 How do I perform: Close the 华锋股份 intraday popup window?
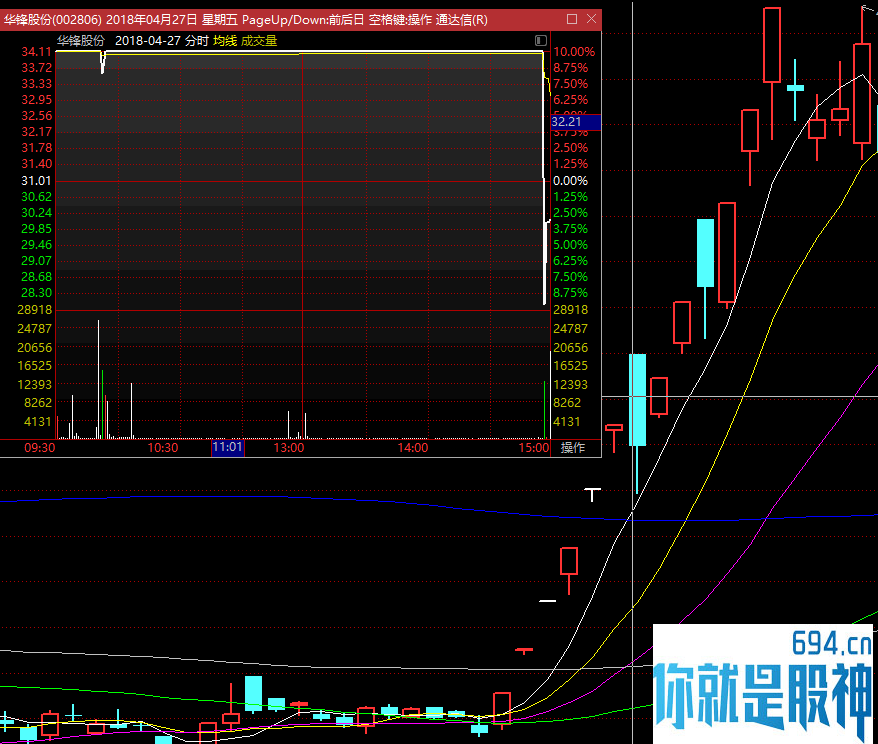click(x=591, y=19)
